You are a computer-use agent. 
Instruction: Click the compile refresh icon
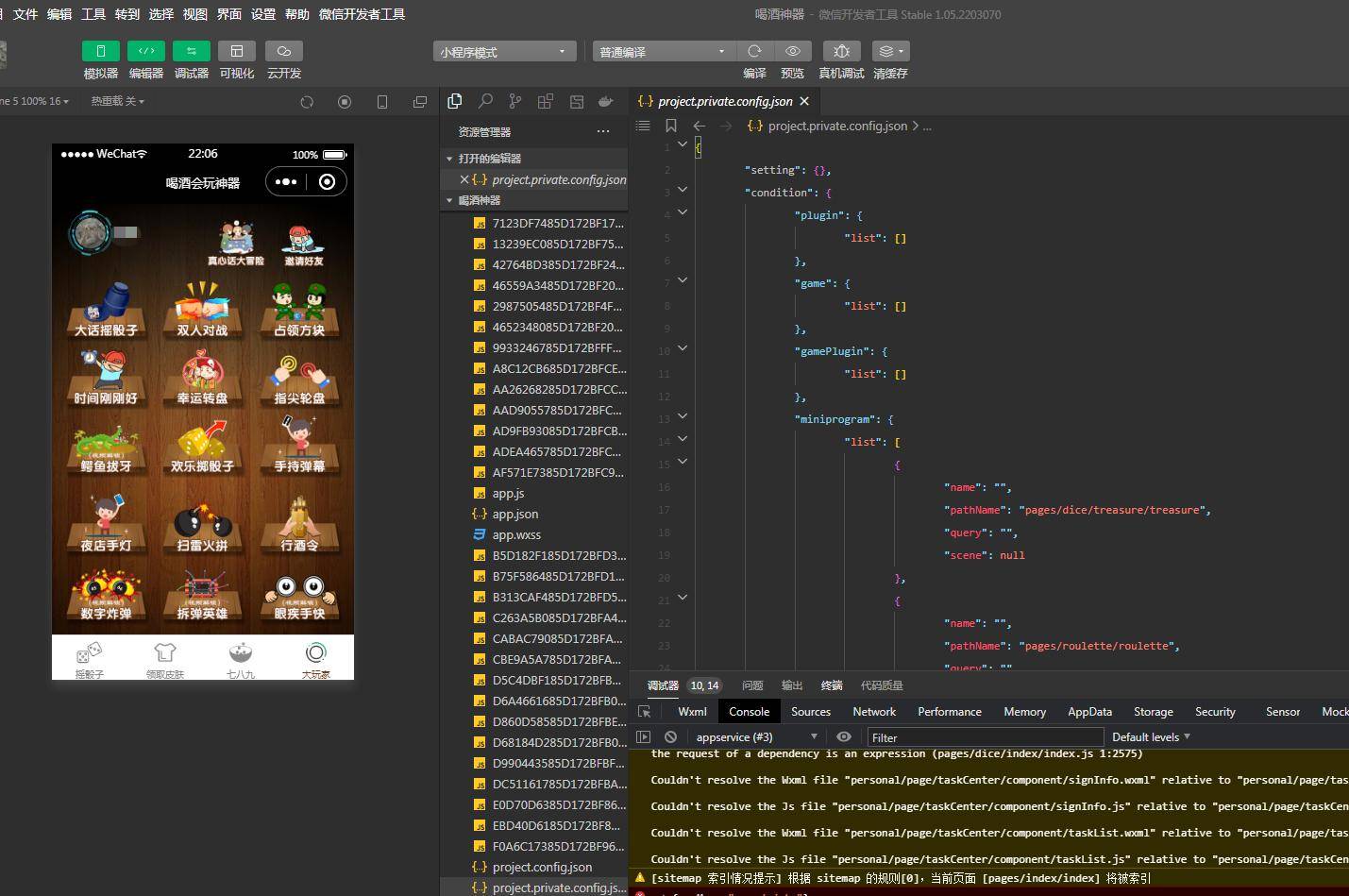[x=754, y=51]
